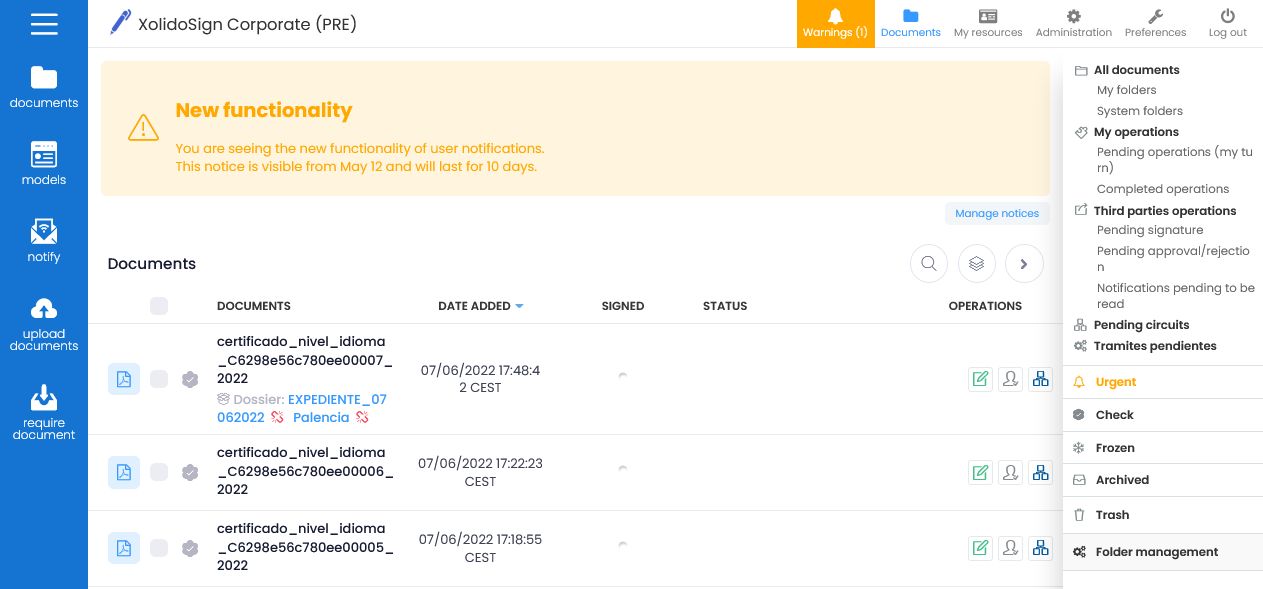Click check badge for document ee00007

coord(190,379)
